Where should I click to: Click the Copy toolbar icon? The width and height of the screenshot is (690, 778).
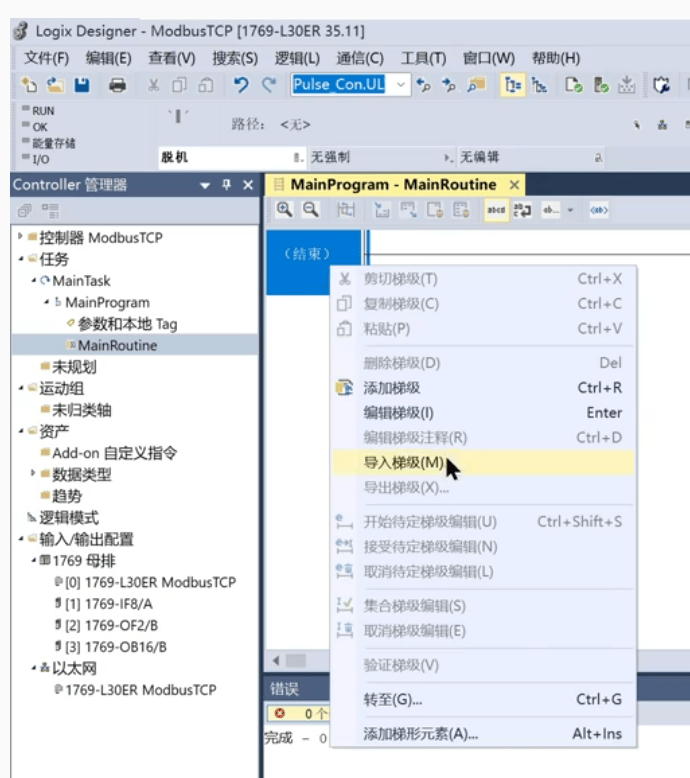[179, 85]
